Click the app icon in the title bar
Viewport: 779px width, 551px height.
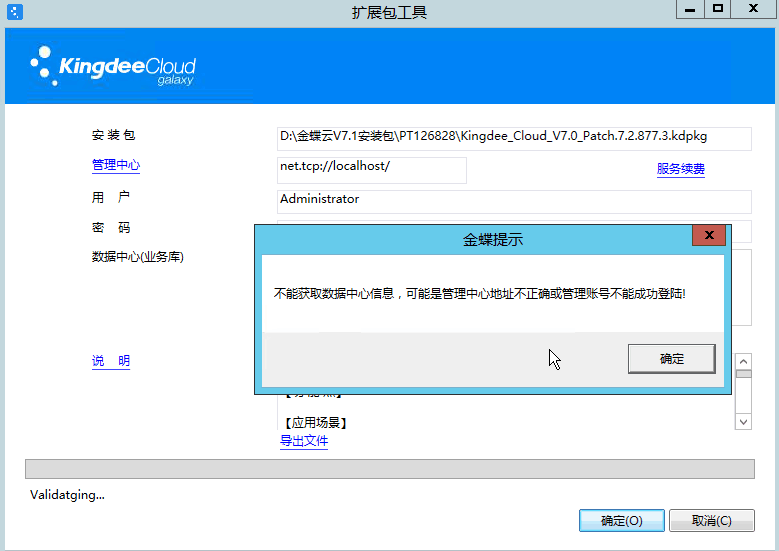(15, 11)
